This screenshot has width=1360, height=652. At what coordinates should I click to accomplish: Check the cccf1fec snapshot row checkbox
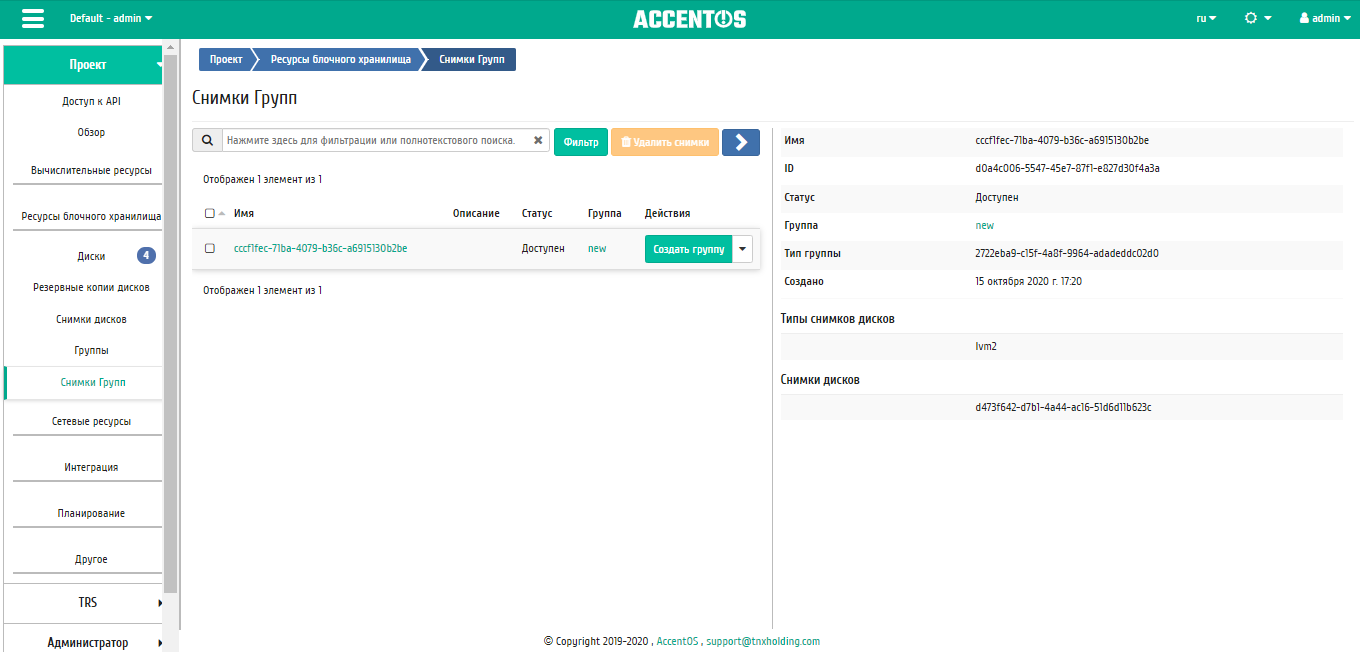click(x=210, y=248)
